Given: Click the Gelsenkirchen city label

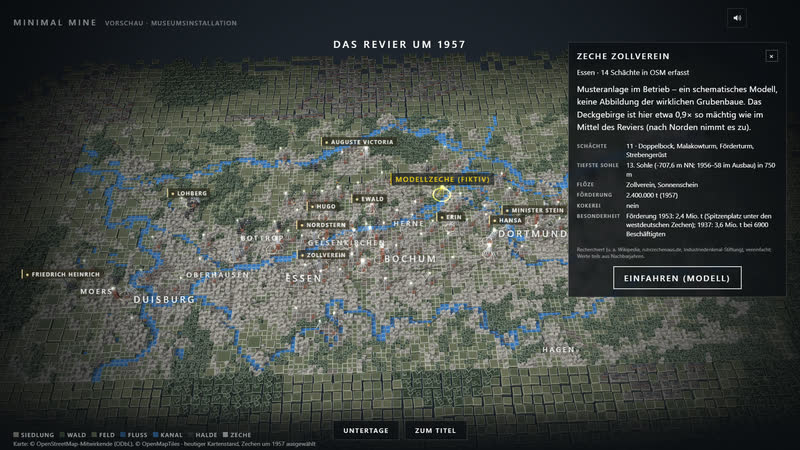Looking at the screenshot, I should click(x=346, y=243).
